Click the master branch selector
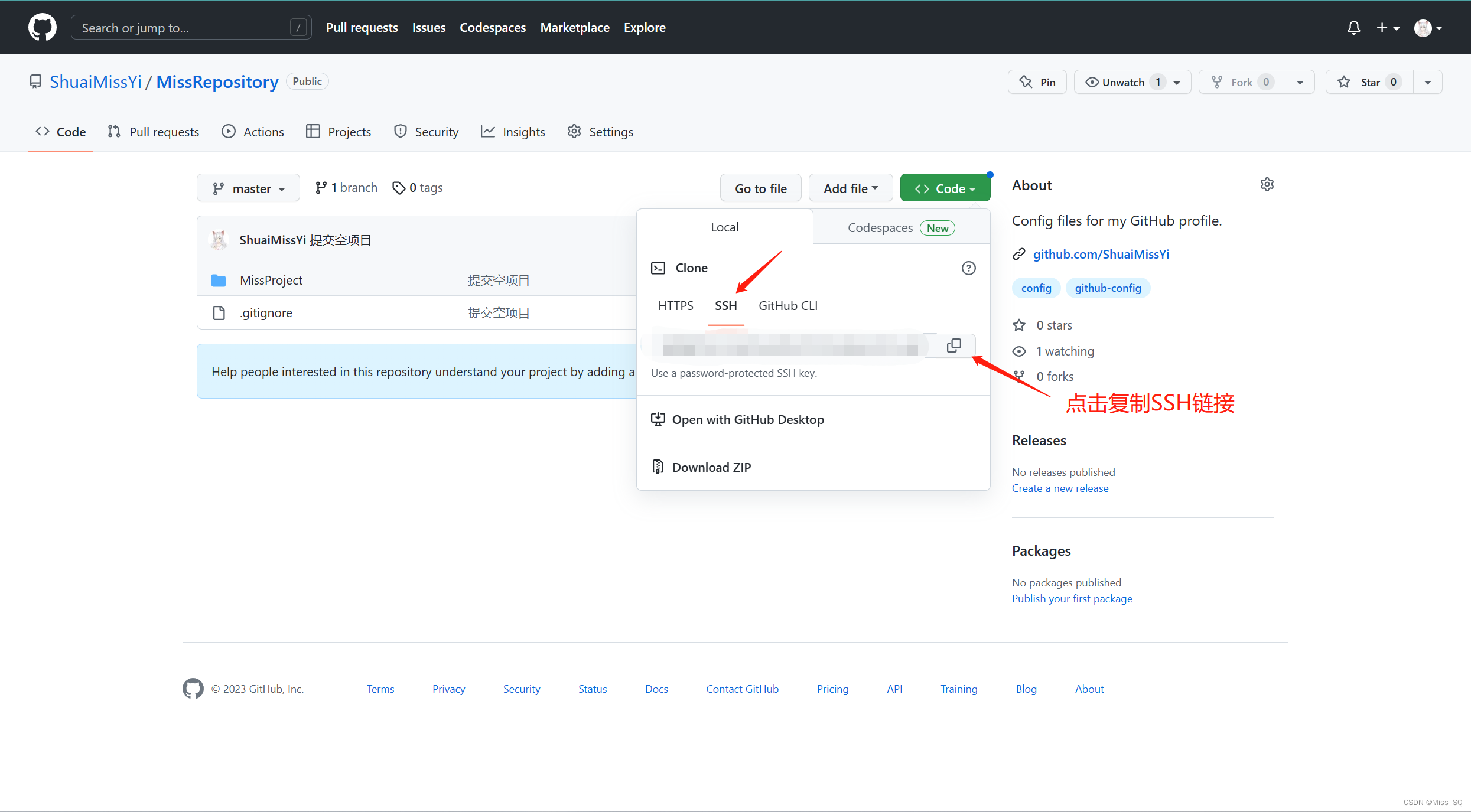Image resolution: width=1471 pixels, height=812 pixels. coord(247,187)
